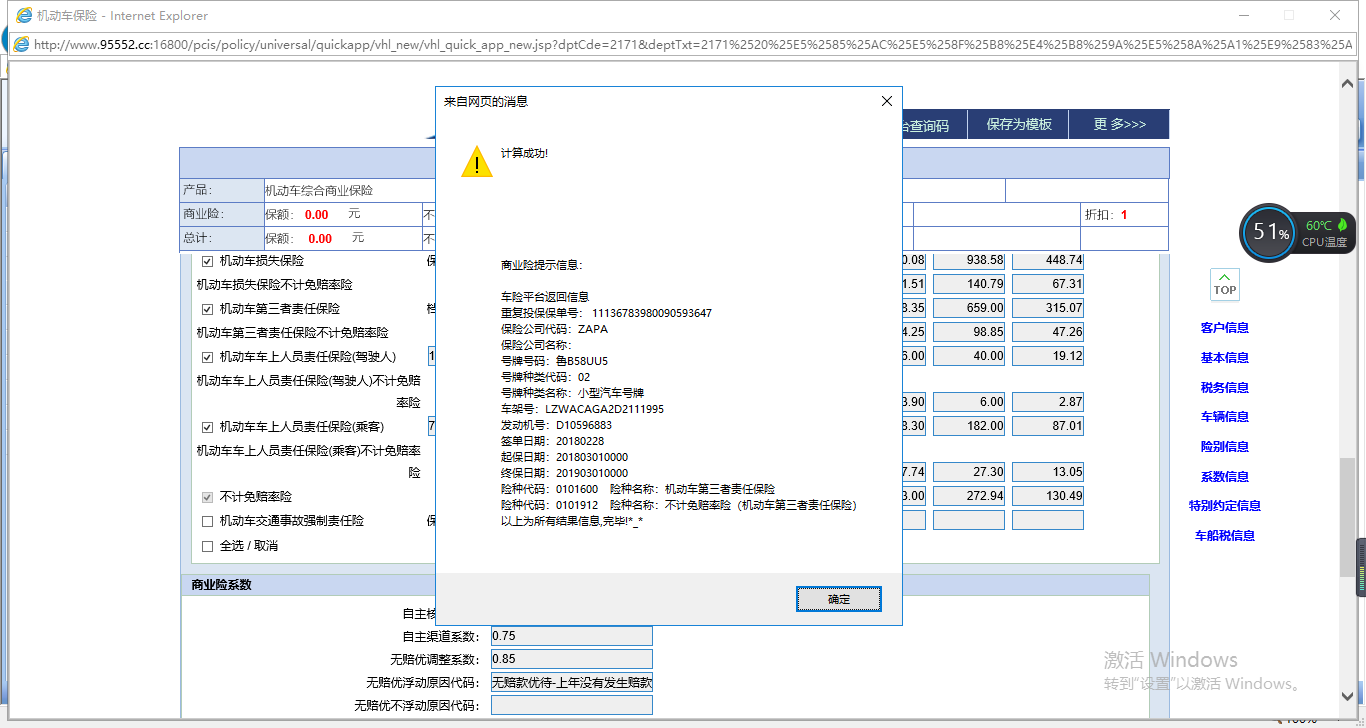1366x728 pixels.
Task: Click the field with value 87.01
Action: pyautogui.click(x=1048, y=426)
